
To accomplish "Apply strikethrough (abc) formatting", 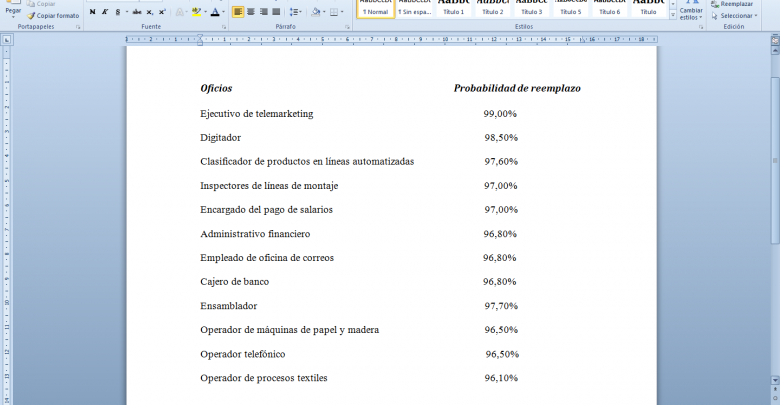I will pyautogui.click(x=137, y=12).
